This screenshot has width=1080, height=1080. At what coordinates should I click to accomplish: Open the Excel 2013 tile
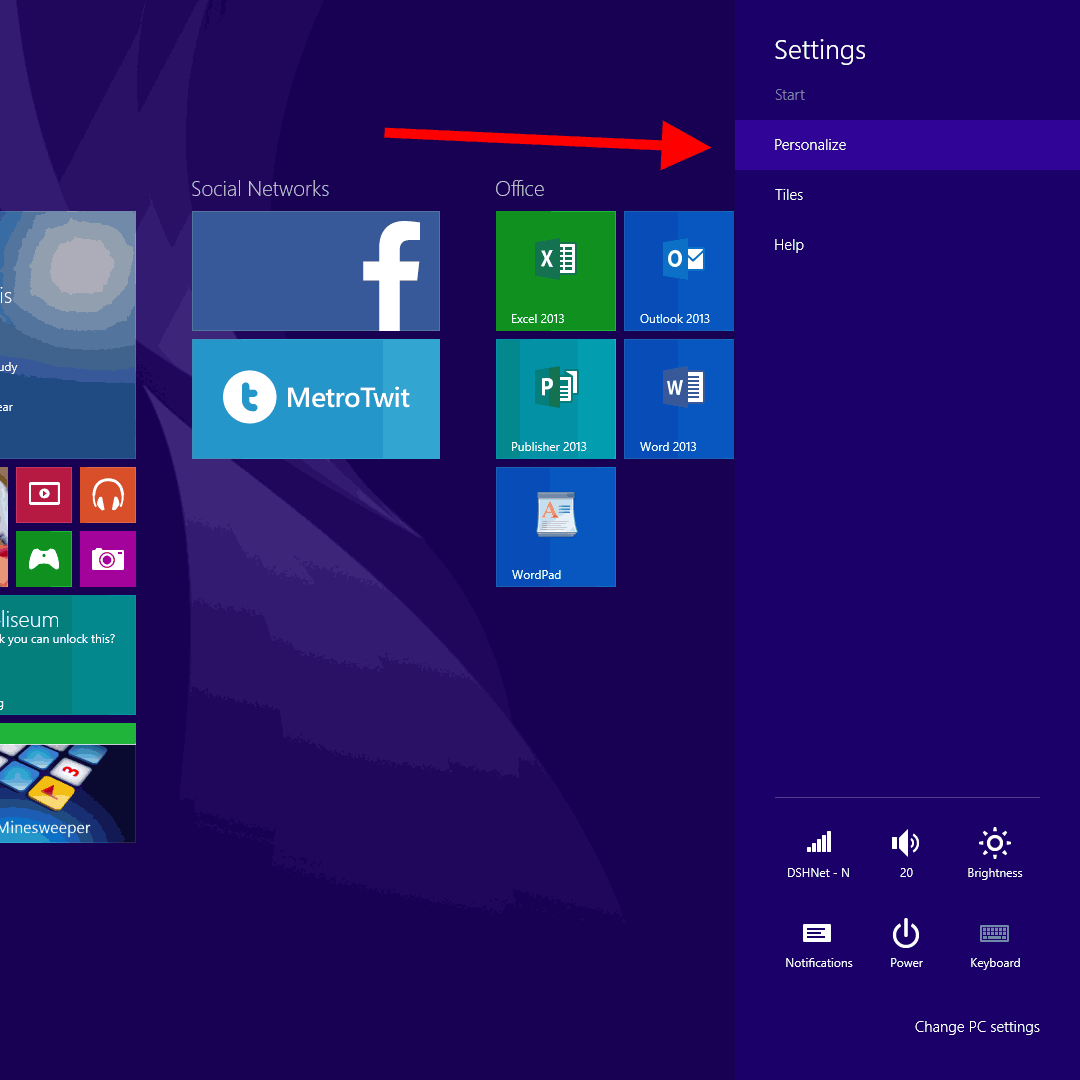click(555, 270)
